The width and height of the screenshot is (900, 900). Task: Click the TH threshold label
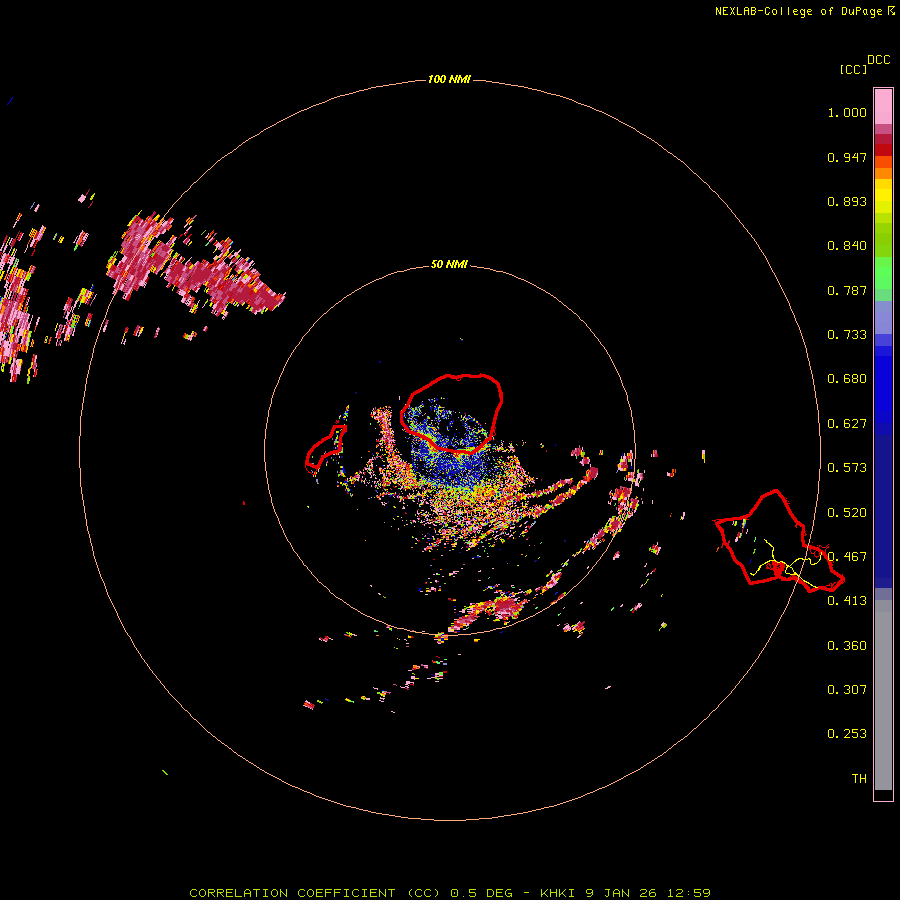859,779
